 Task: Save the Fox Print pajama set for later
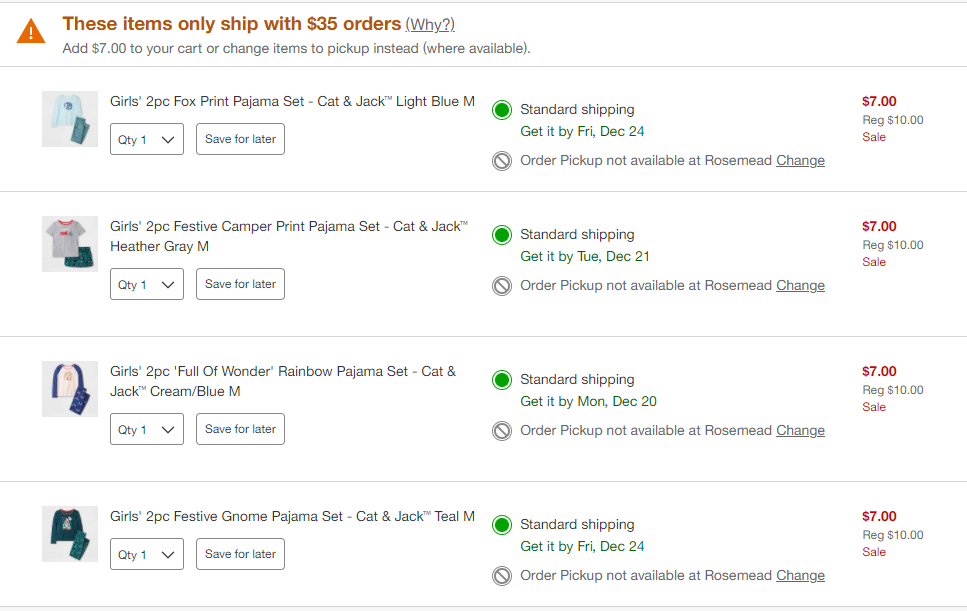(x=240, y=140)
